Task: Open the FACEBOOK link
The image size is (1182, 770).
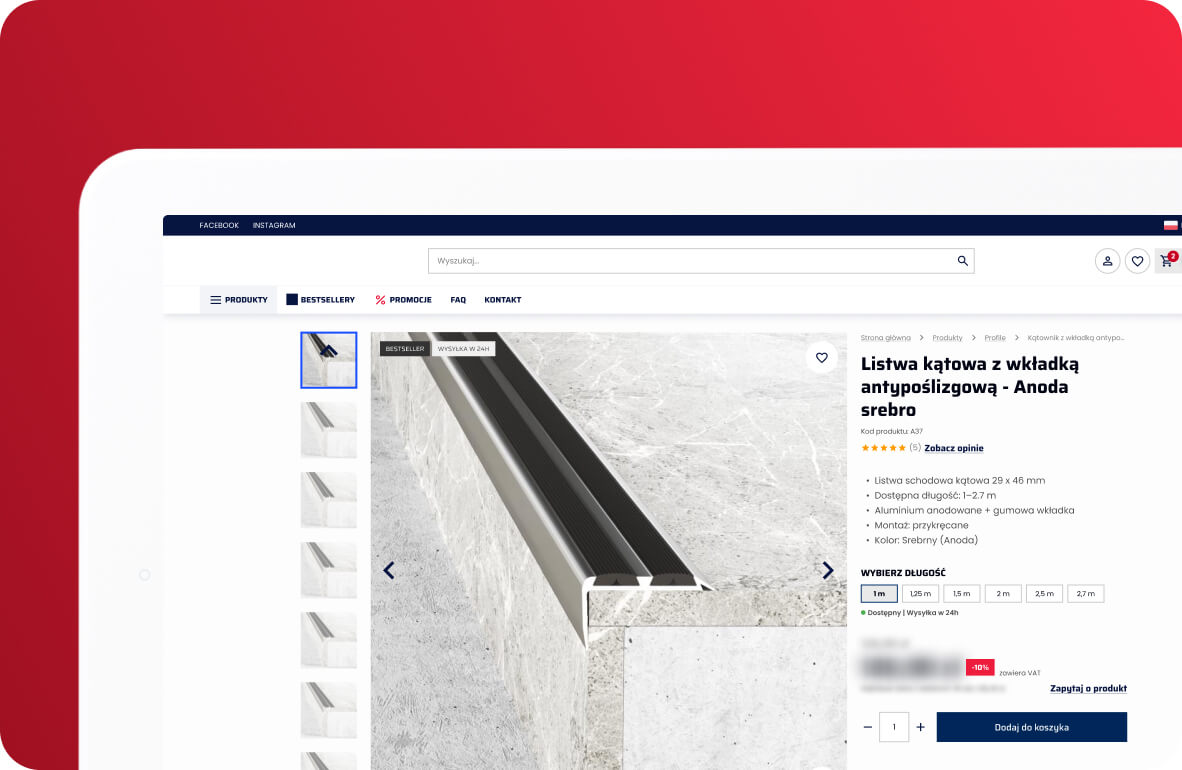Action: (x=219, y=225)
